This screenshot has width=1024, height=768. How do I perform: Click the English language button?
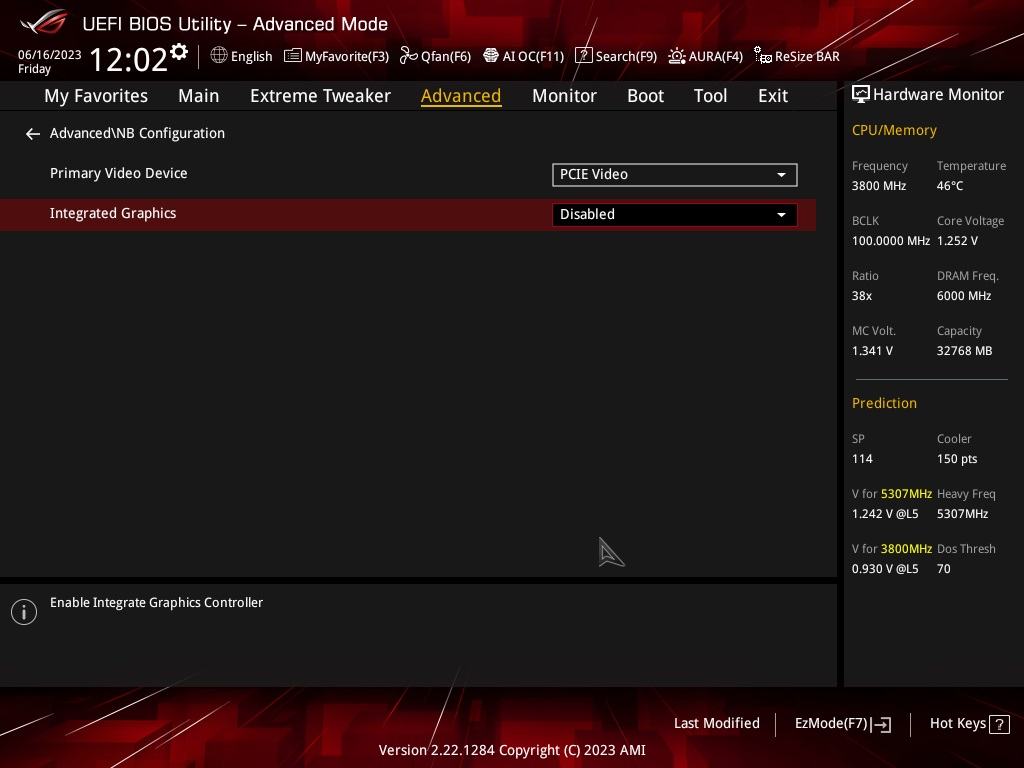point(242,56)
